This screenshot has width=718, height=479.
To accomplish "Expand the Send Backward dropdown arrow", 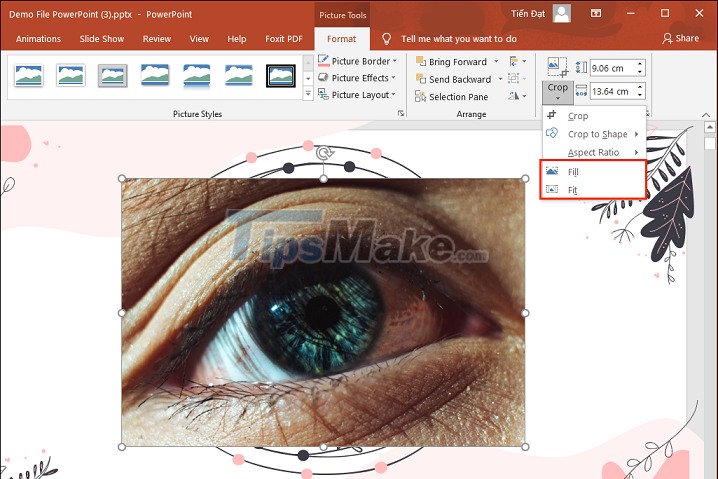I will (x=500, y=79).
